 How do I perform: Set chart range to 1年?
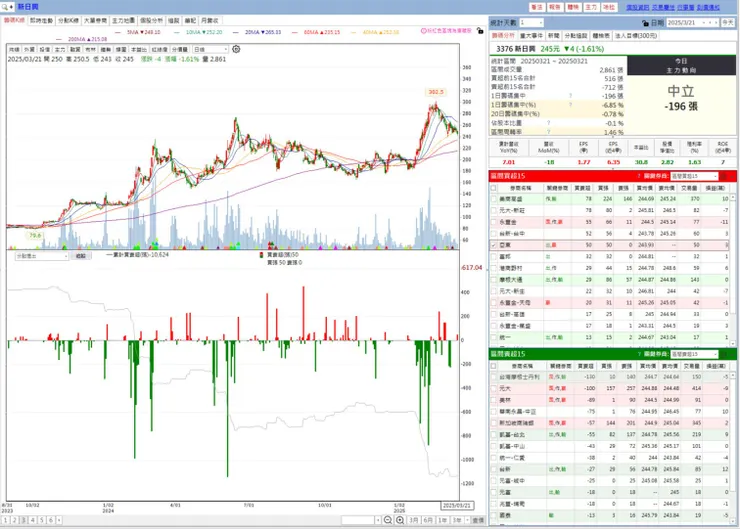(442, 520)
